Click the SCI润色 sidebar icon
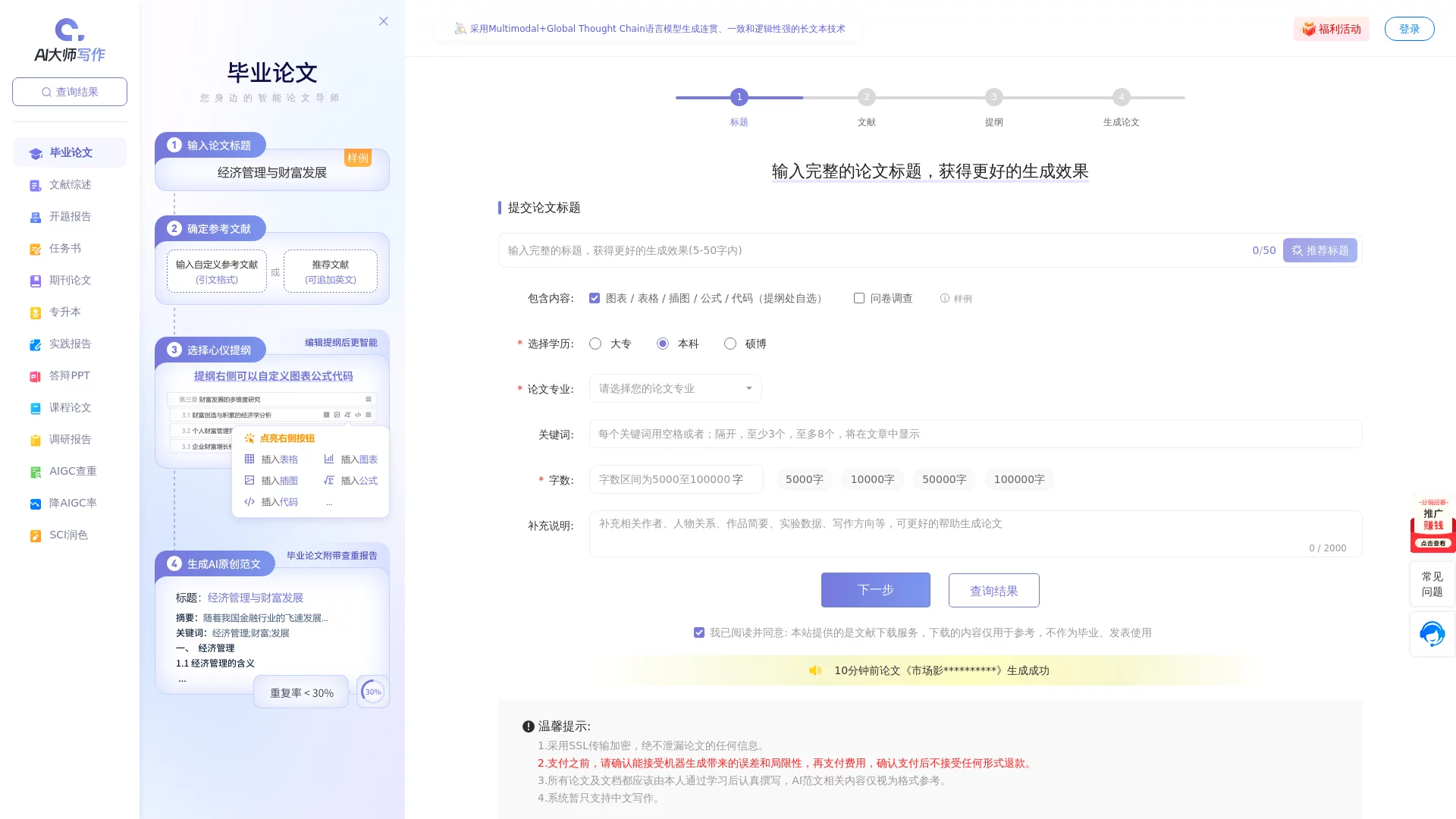 click(35, 536)
